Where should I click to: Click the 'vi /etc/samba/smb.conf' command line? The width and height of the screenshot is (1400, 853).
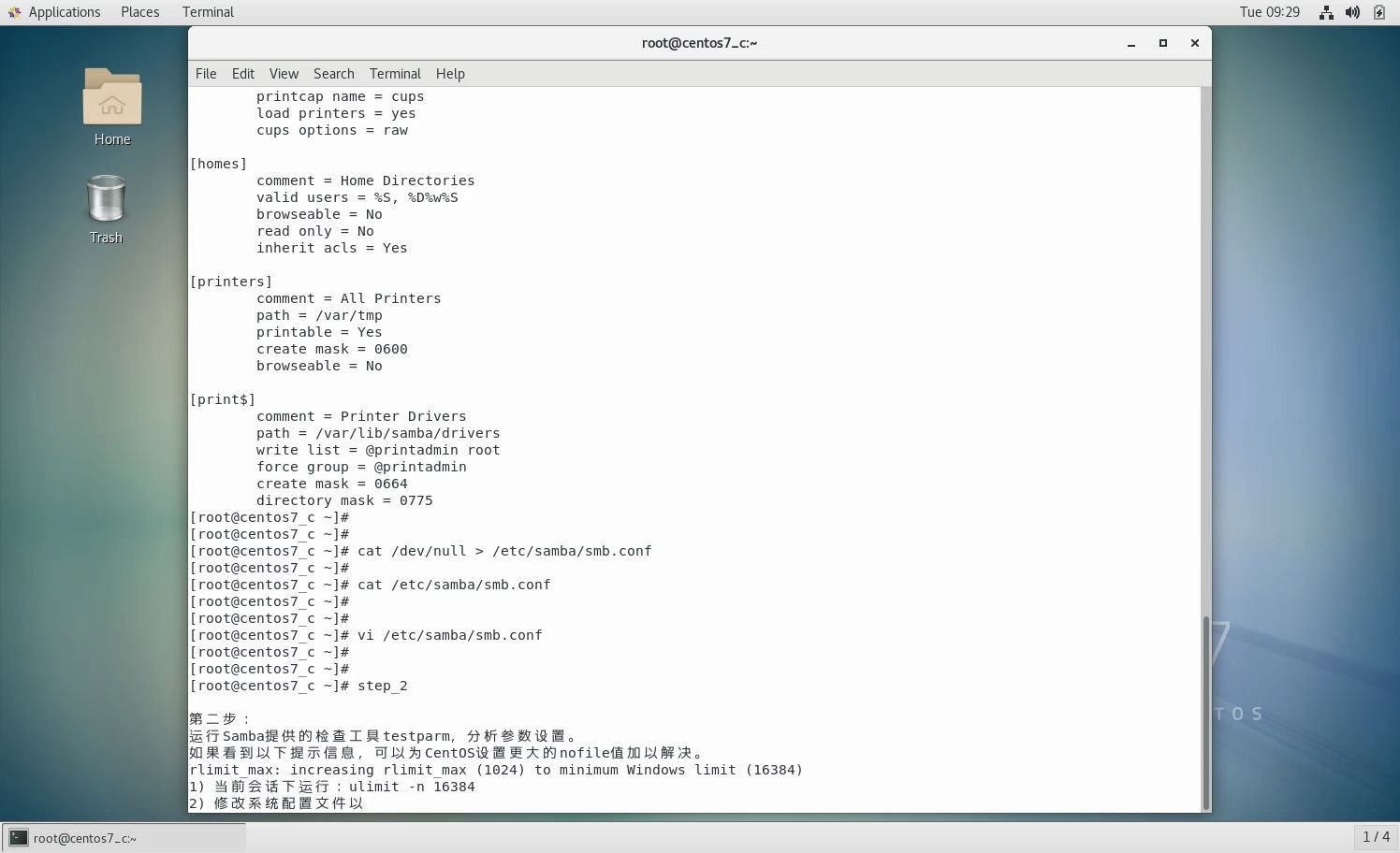click(449, 635)
